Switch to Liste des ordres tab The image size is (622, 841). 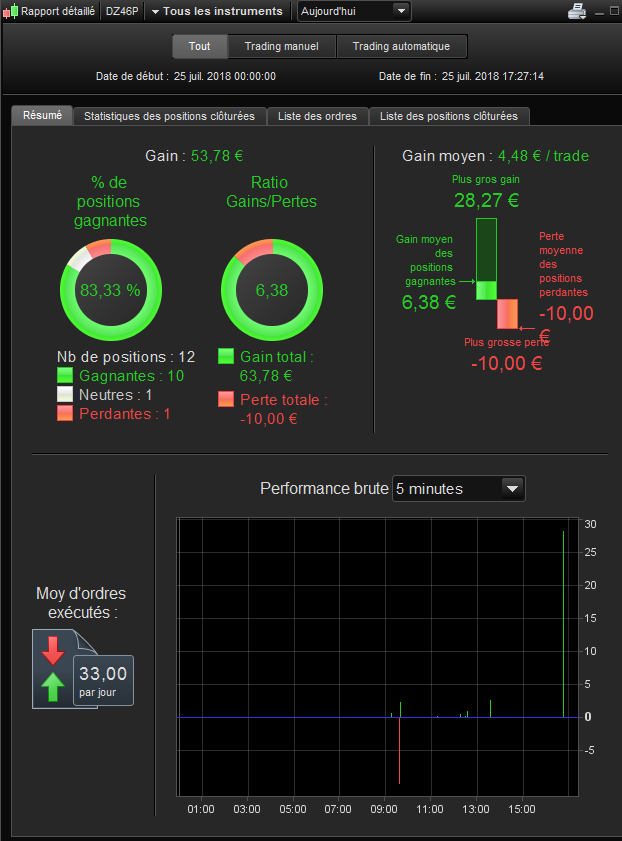[317, 116]
